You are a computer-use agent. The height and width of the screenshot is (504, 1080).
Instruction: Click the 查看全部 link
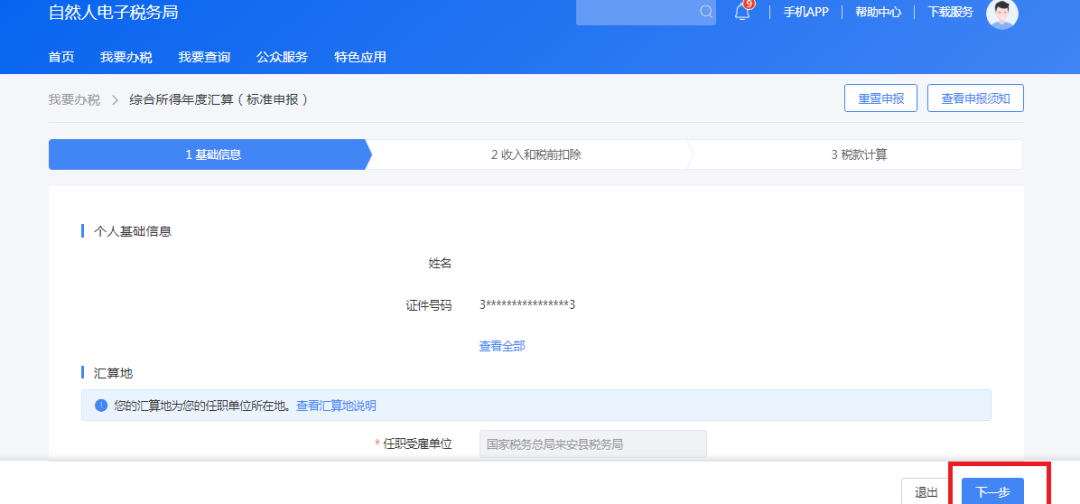tap(502, 346)
